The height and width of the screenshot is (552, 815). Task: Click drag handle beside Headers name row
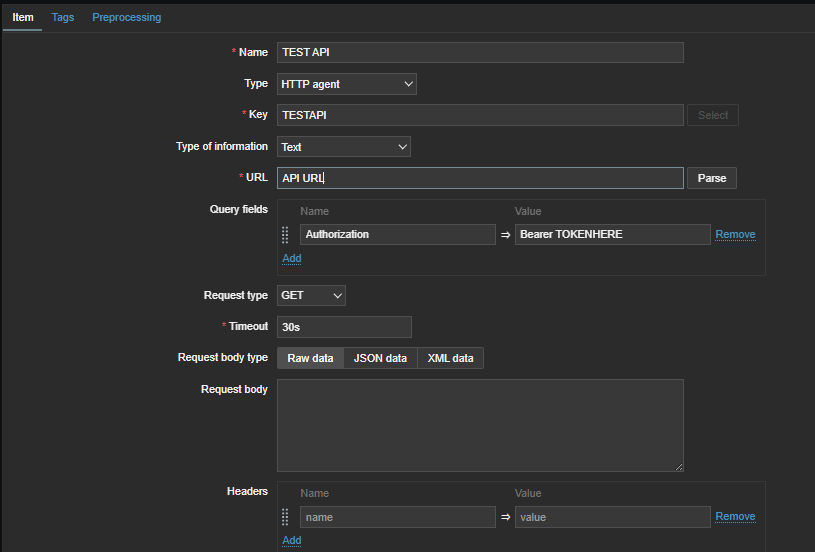click(x=285, y=517)
